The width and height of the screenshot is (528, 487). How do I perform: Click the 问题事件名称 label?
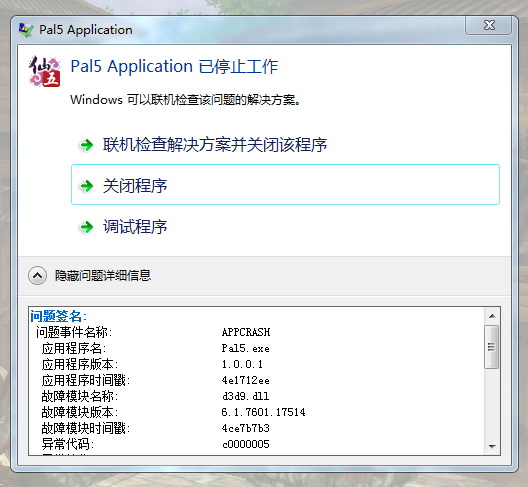pos(74,332)
